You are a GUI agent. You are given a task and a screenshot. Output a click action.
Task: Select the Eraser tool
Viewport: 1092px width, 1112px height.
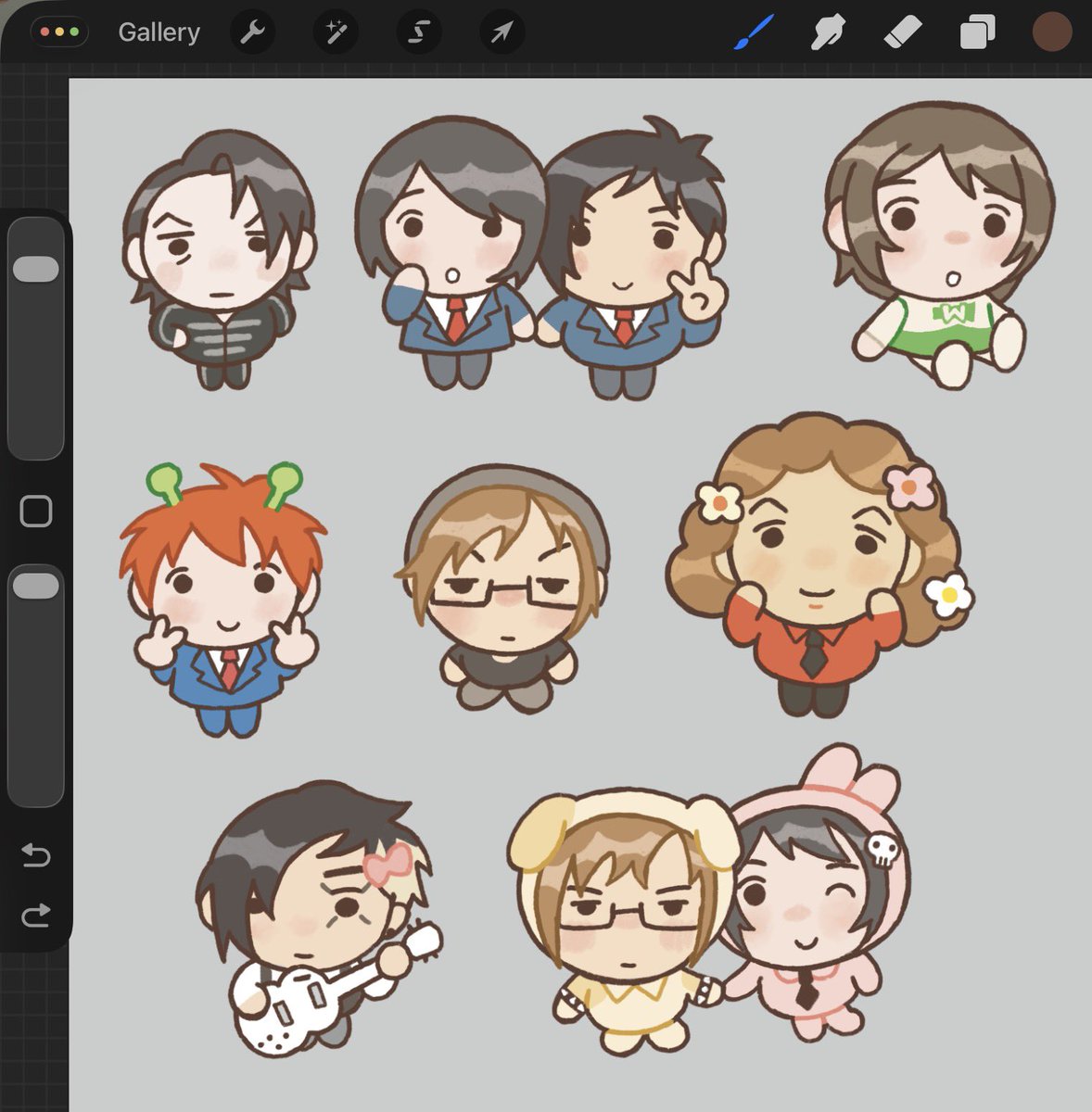point(902,33)
